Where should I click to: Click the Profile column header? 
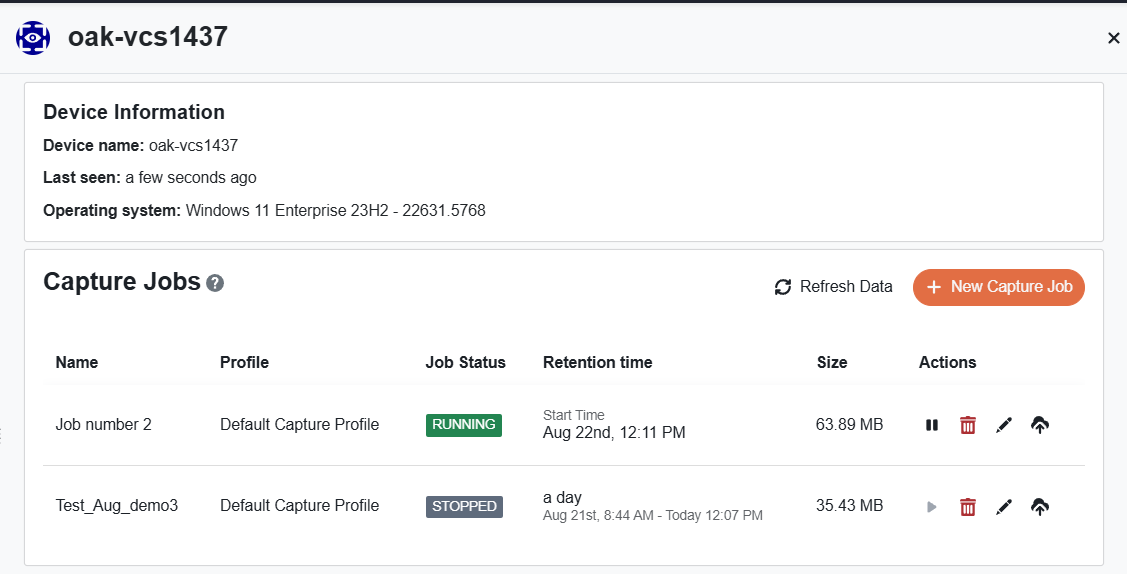pos(244,362)
